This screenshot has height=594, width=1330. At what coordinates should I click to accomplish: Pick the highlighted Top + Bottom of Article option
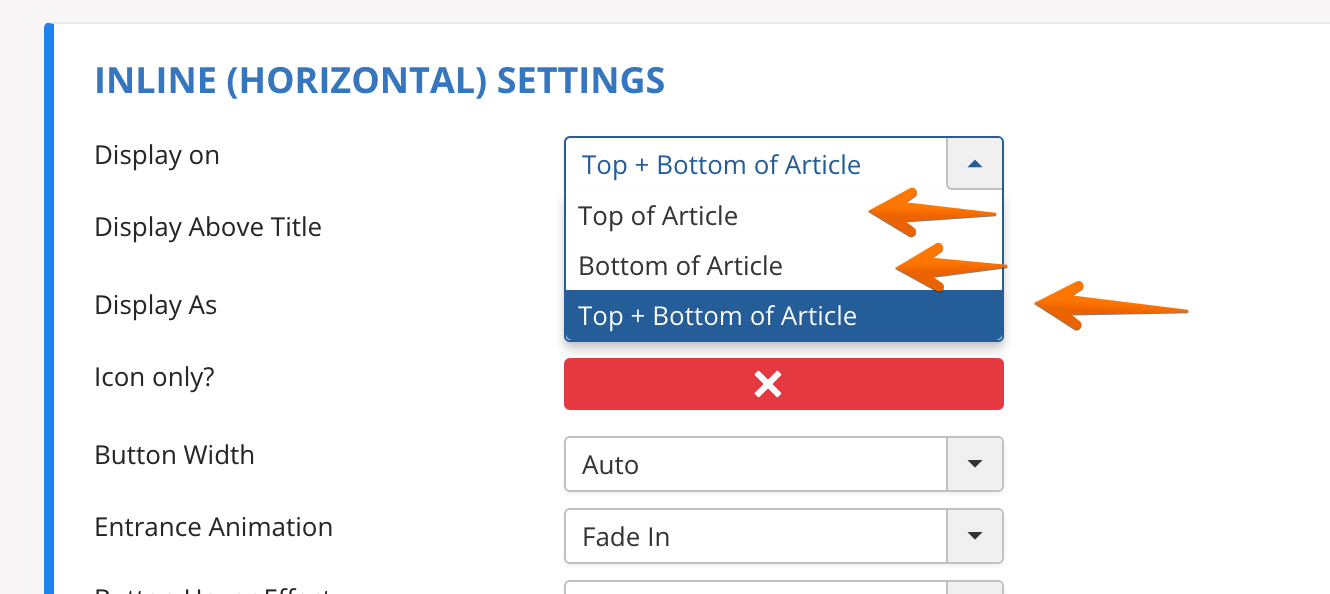[x=717, y=316]
